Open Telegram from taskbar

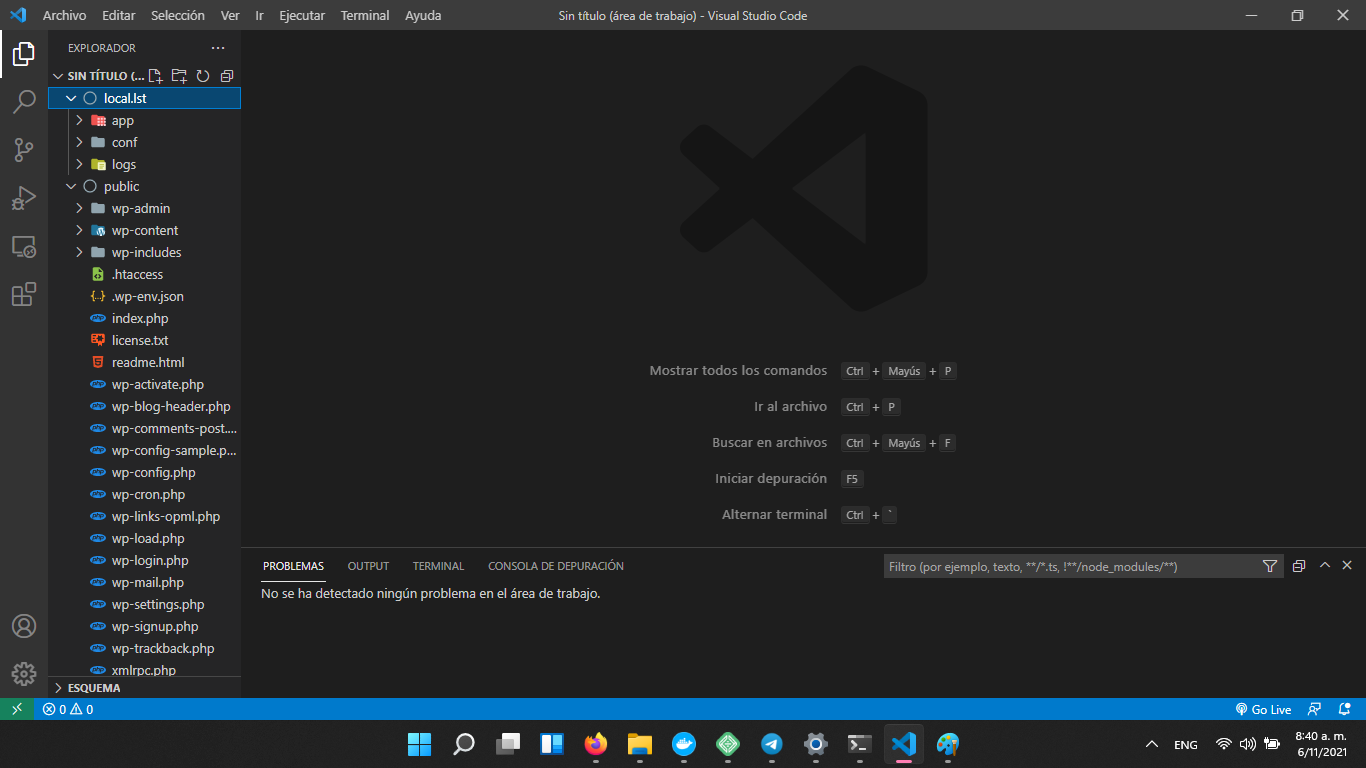point(772,744)
